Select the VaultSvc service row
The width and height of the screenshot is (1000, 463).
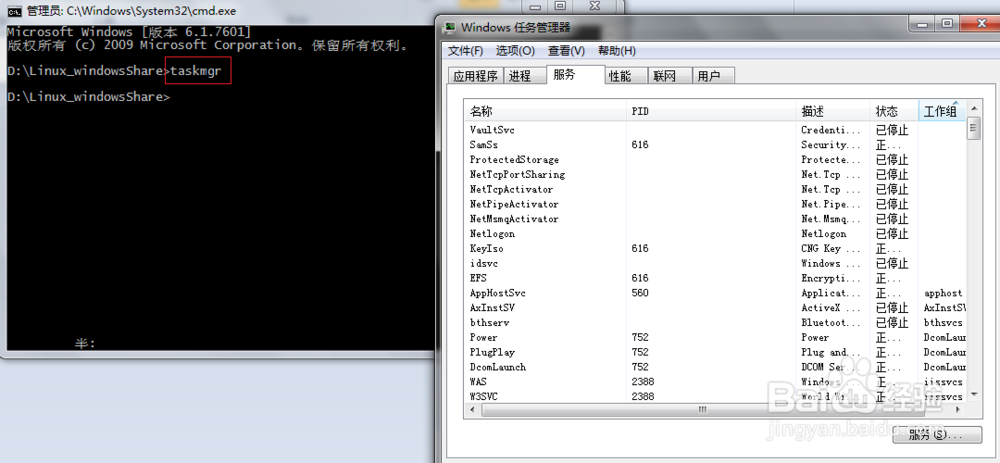pos(716,130)
